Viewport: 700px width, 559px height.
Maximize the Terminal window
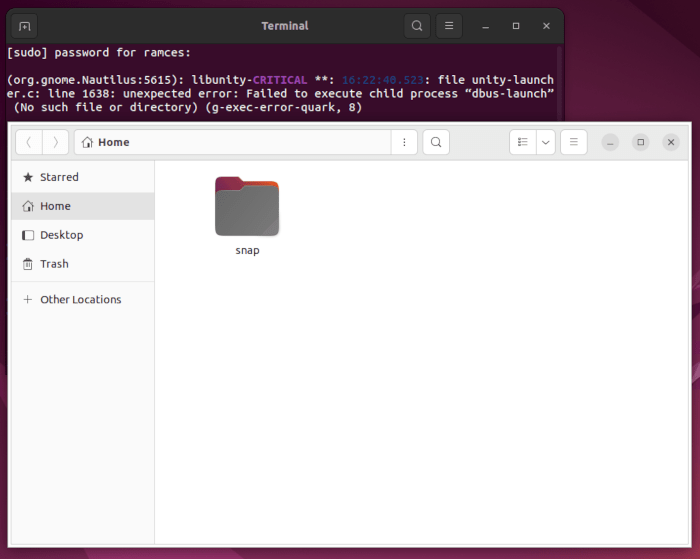(516, 26)
